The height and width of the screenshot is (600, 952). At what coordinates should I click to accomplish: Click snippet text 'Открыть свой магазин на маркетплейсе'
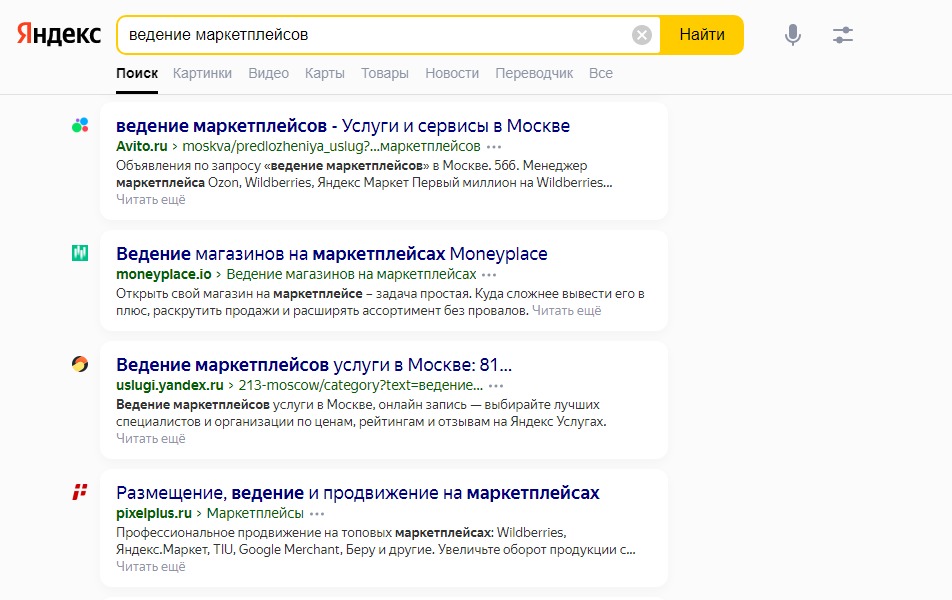click(239, 294)
